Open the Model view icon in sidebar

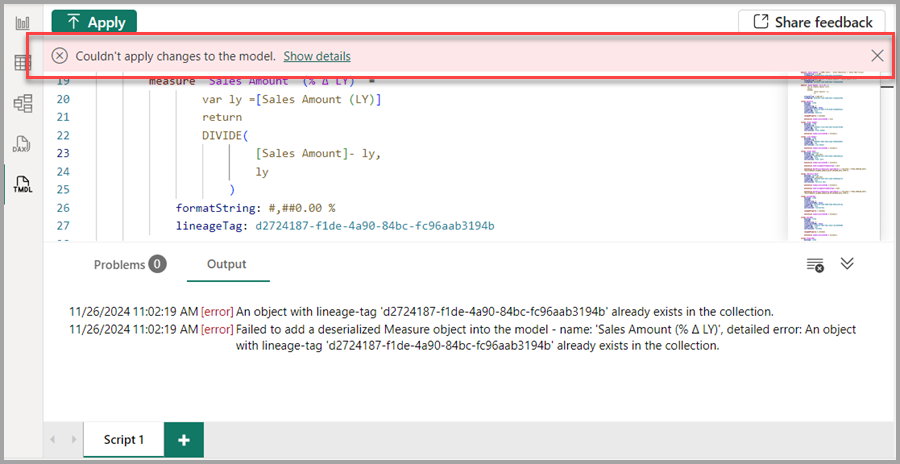coord(23,103)
